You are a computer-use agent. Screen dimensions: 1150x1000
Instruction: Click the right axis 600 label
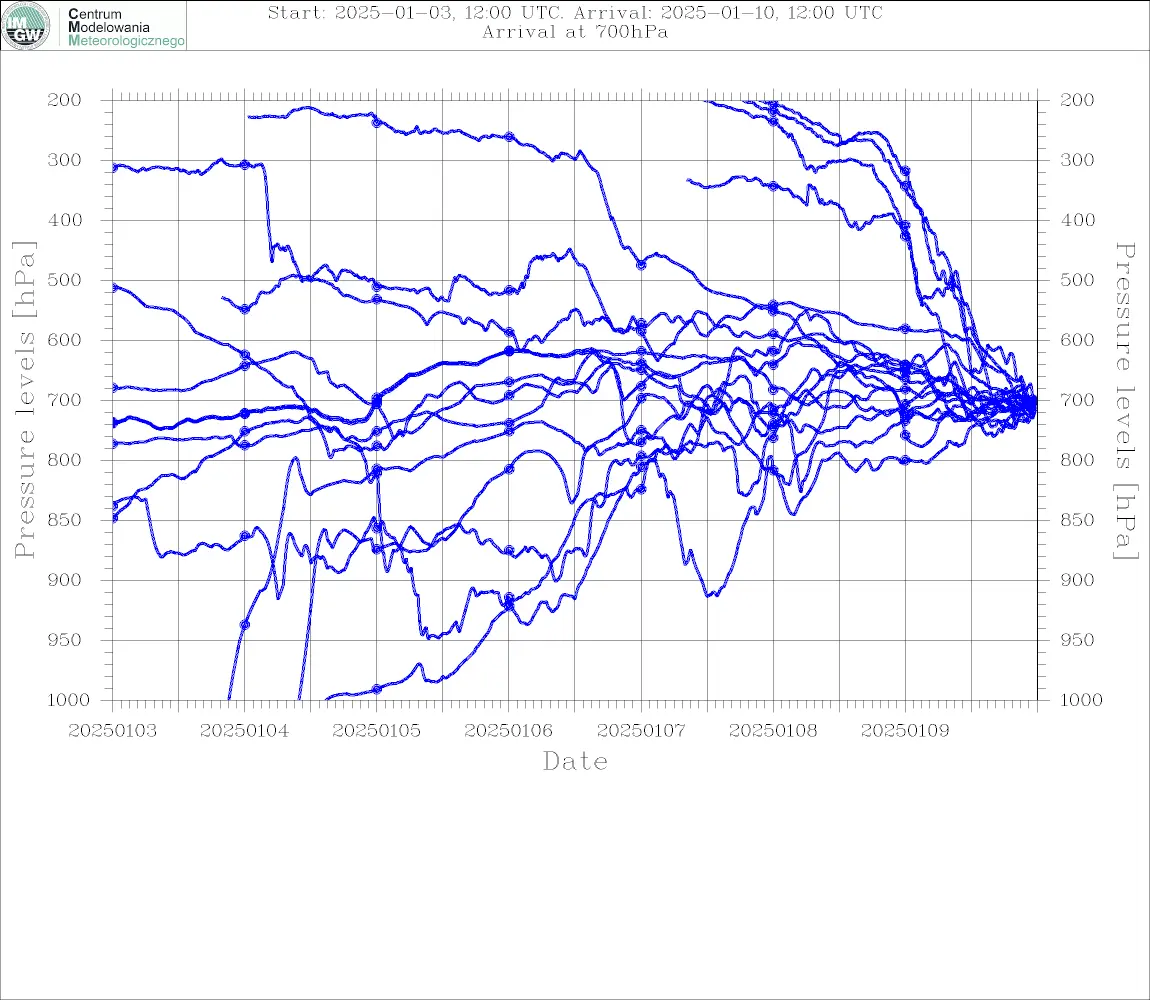pos(1077,340)
